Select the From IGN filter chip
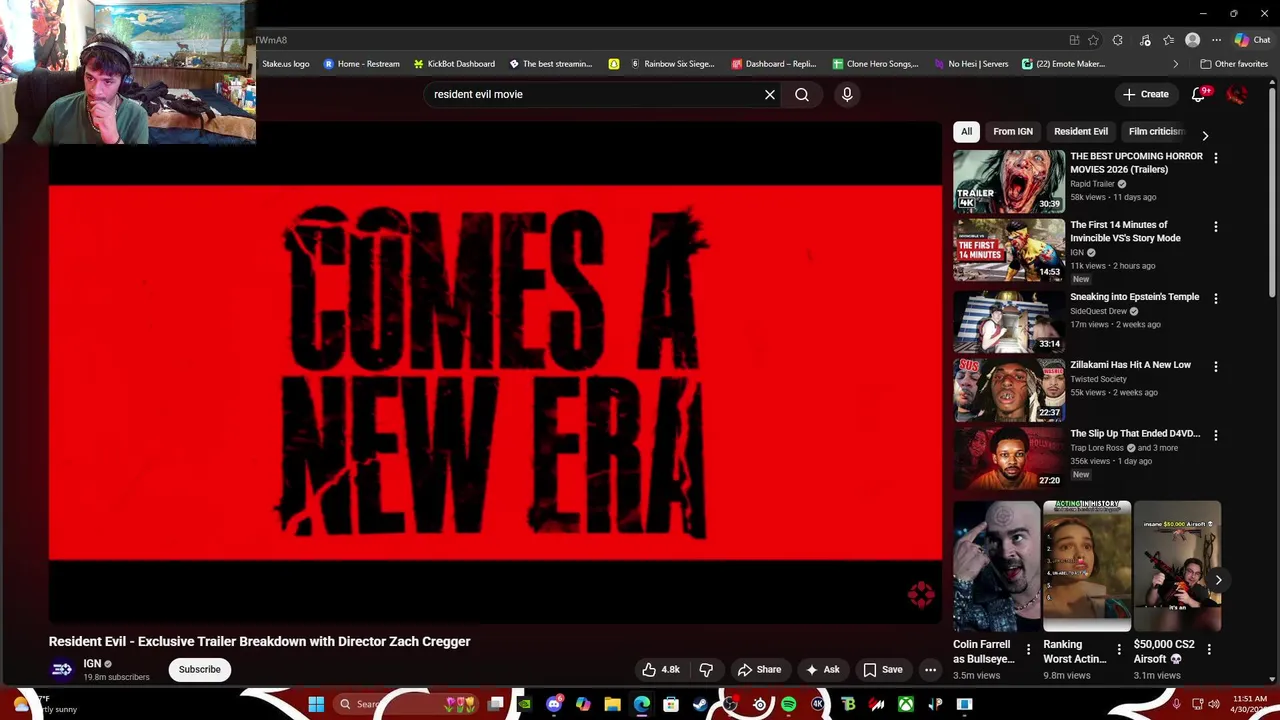The width and height of the screenshot is (1280, 720). click(1013, 131)
